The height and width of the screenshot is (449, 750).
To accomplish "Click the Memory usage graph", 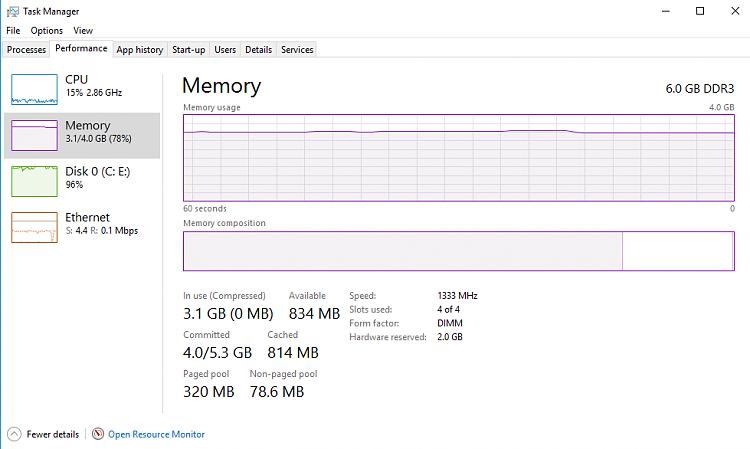I will click(459, 158).
